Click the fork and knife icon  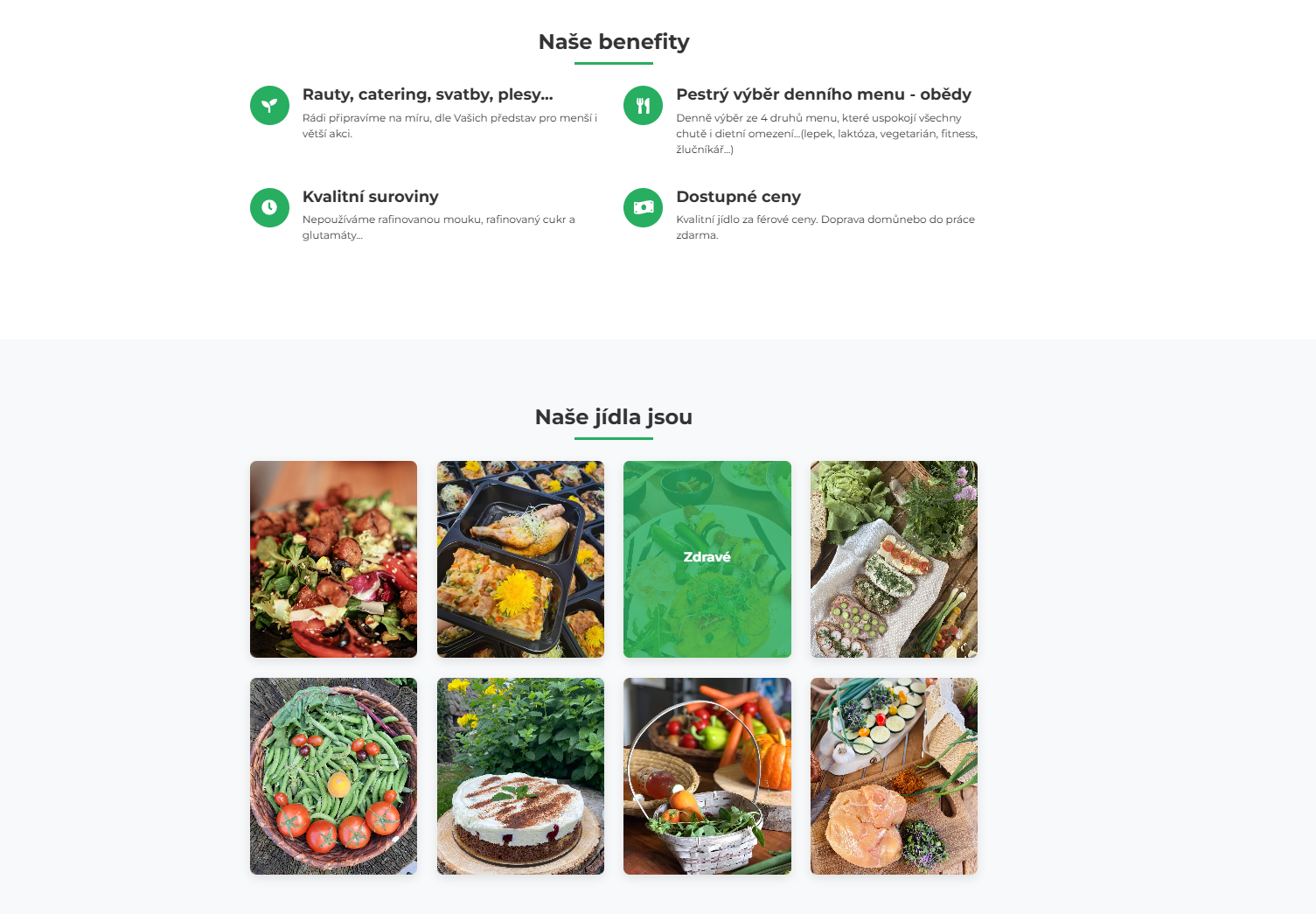[643, 106]
